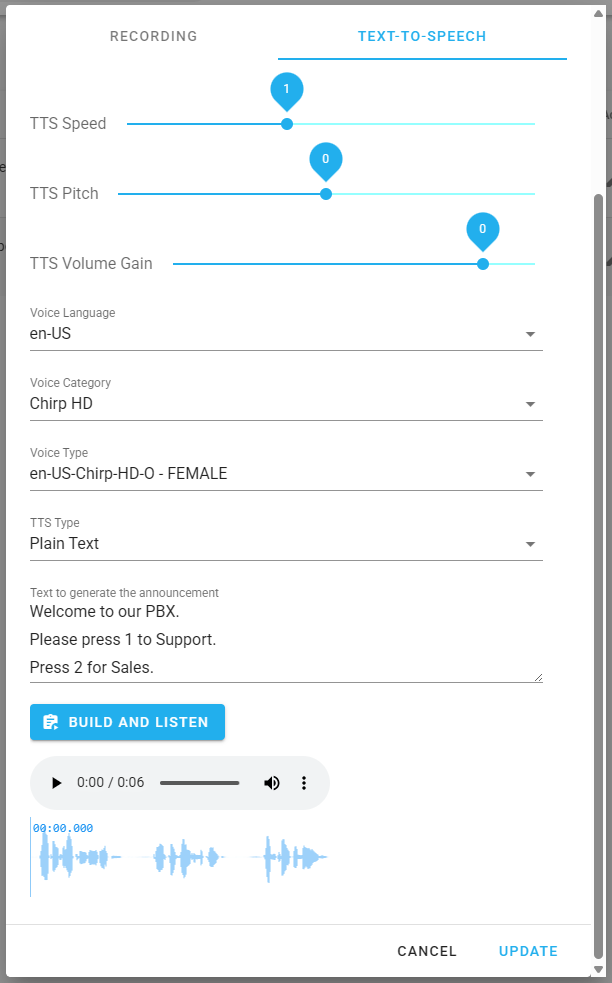
Task: Seek in the audio progress bar
Action: click(199, 782)
